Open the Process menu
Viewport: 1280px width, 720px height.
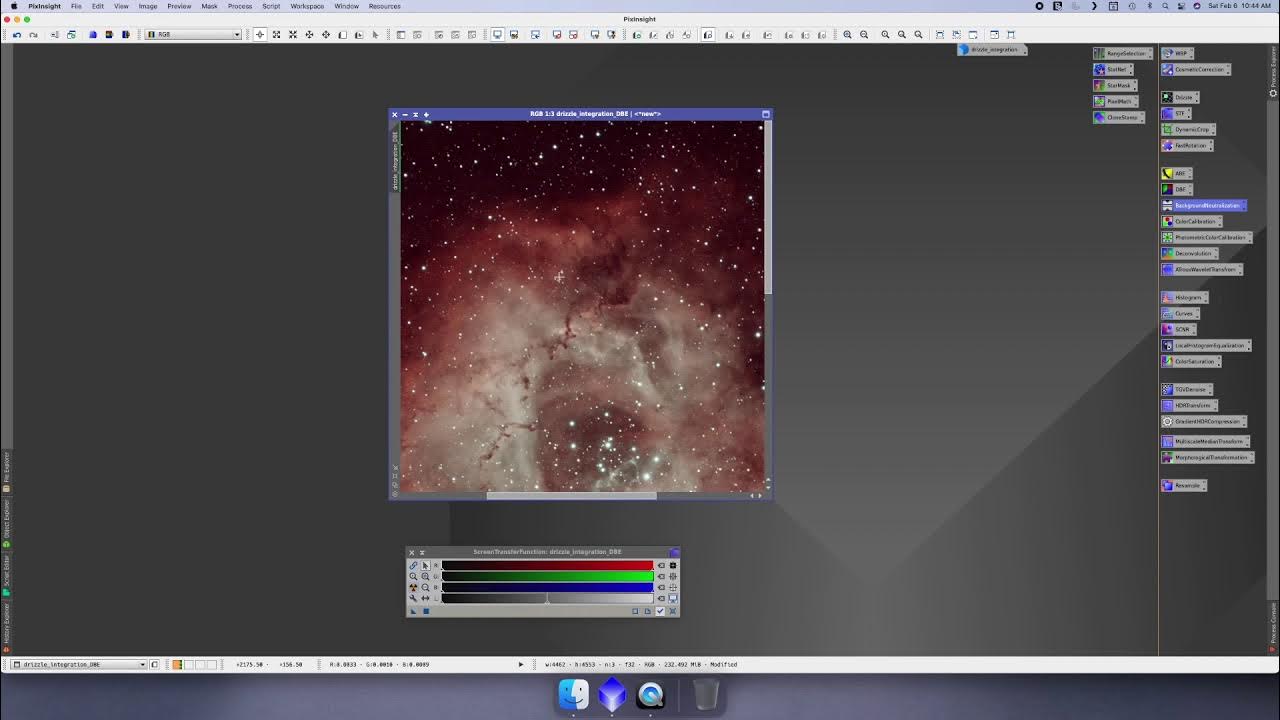click(240, 6)
